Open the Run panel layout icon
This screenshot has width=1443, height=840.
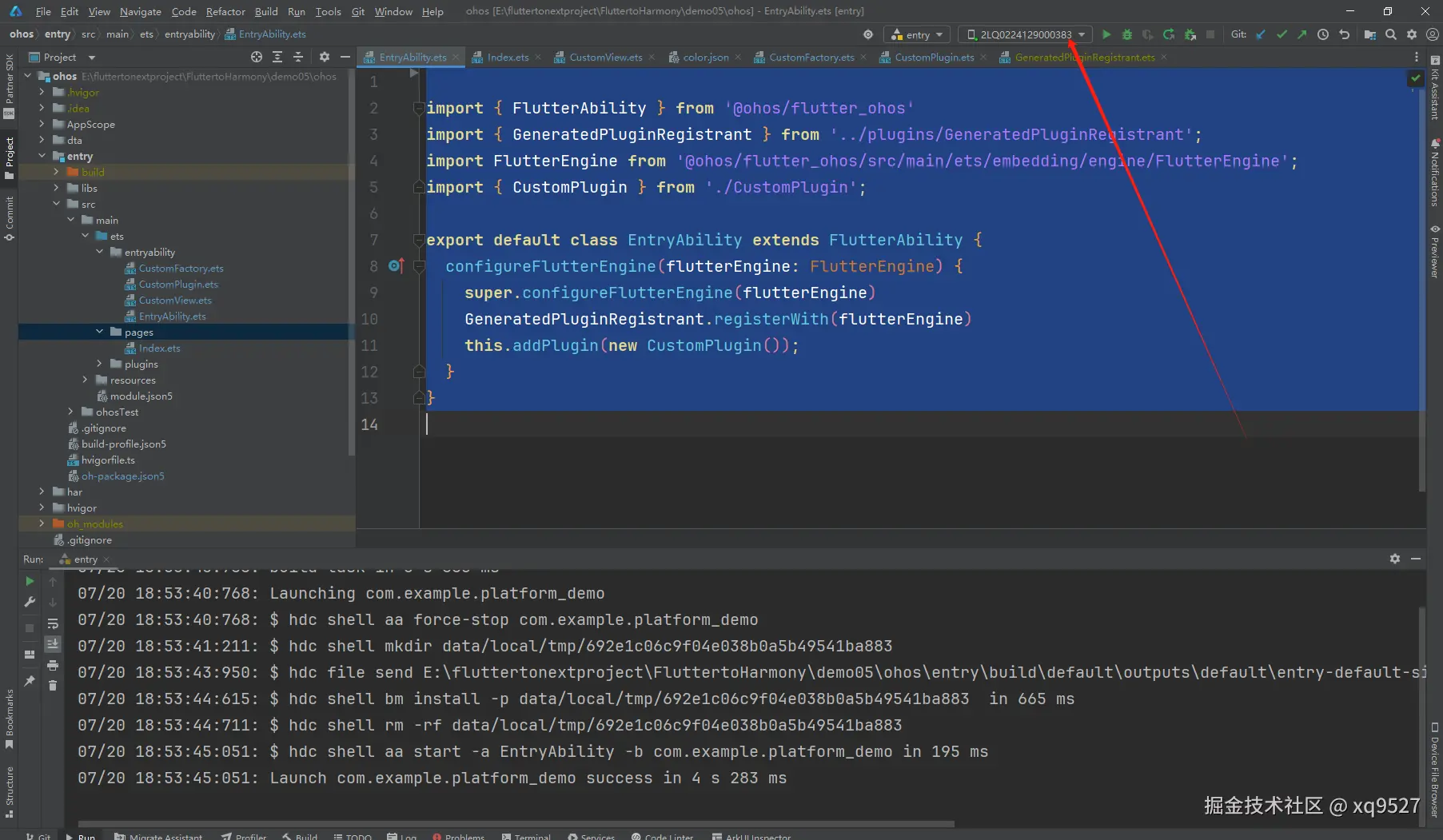pos(30,655)
